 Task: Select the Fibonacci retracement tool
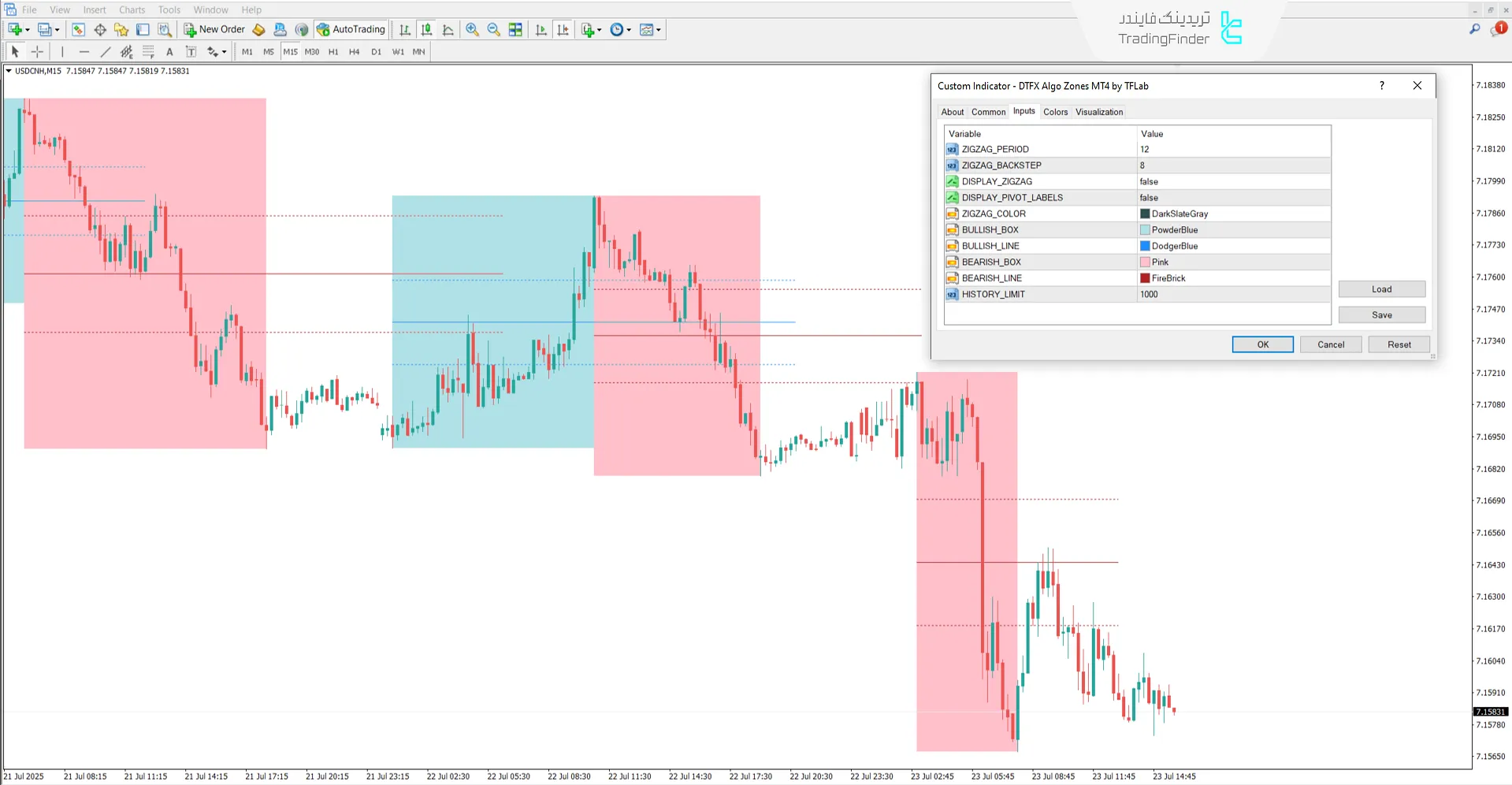click(x=148, y=52)
